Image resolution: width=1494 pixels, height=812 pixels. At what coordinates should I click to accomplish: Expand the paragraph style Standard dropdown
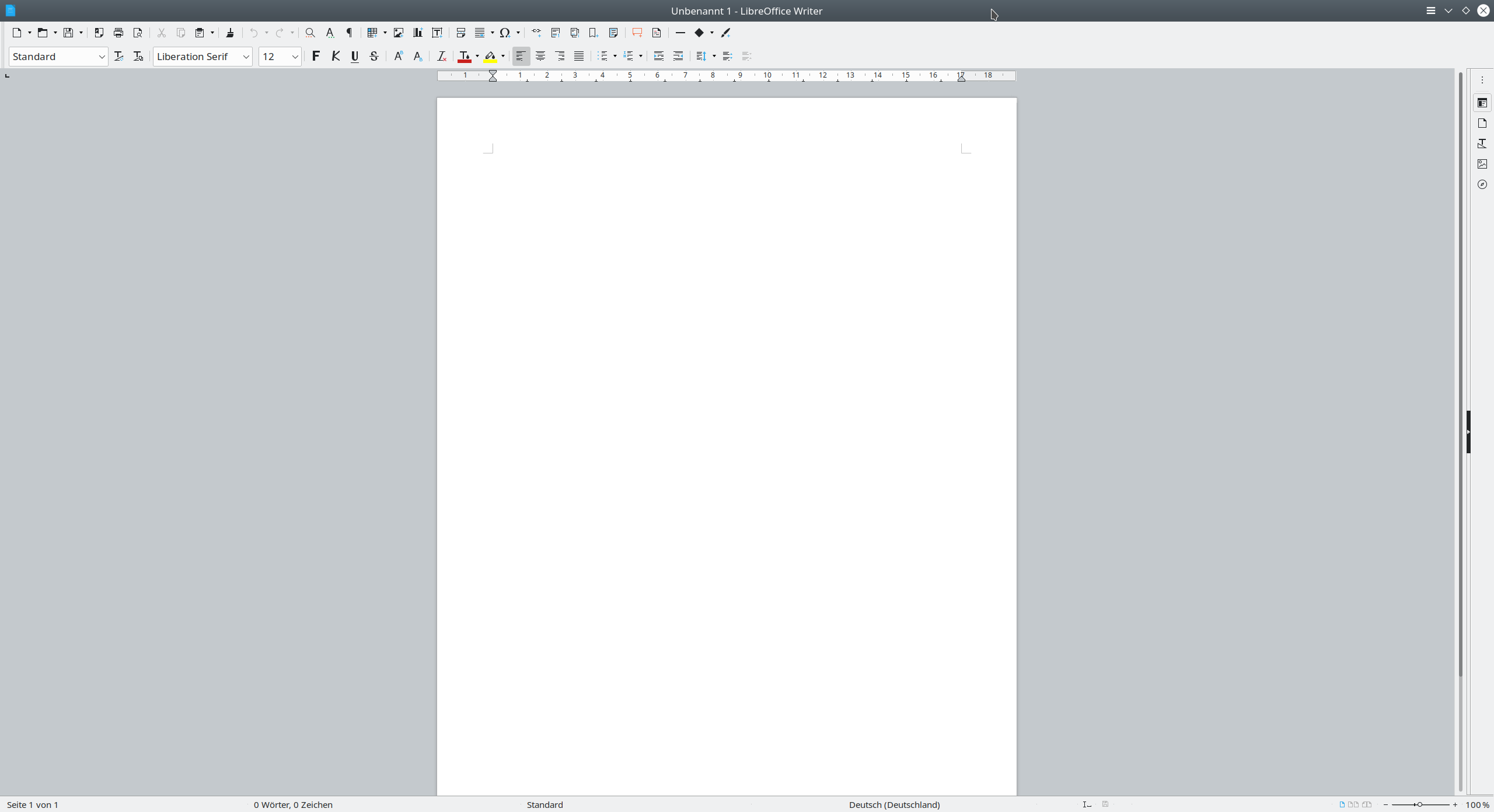tap(102, 57)
